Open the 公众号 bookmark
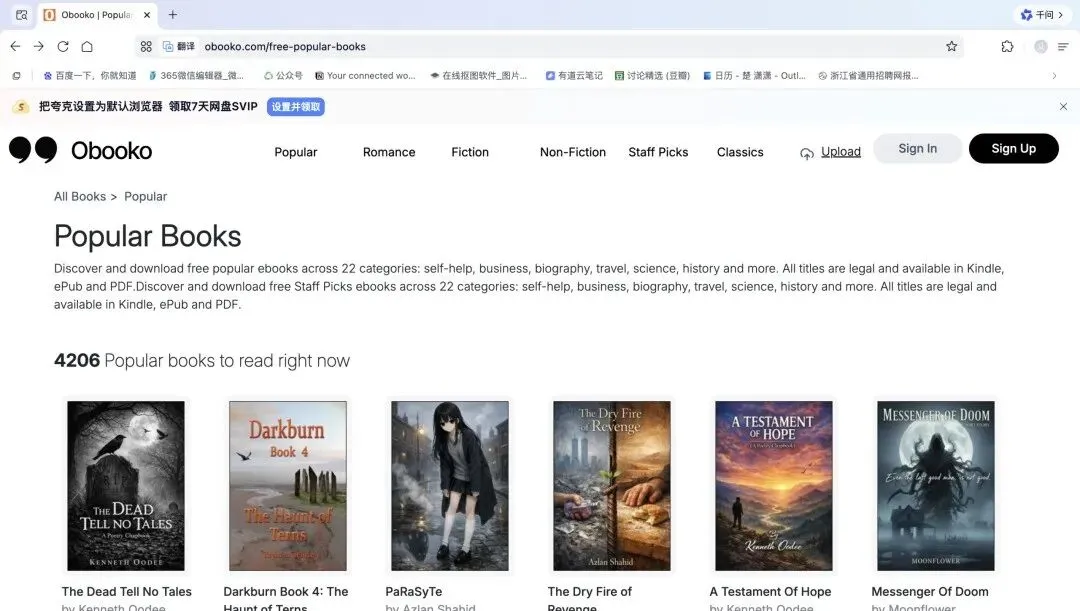 pyautogui.click(x=283, y=76)
